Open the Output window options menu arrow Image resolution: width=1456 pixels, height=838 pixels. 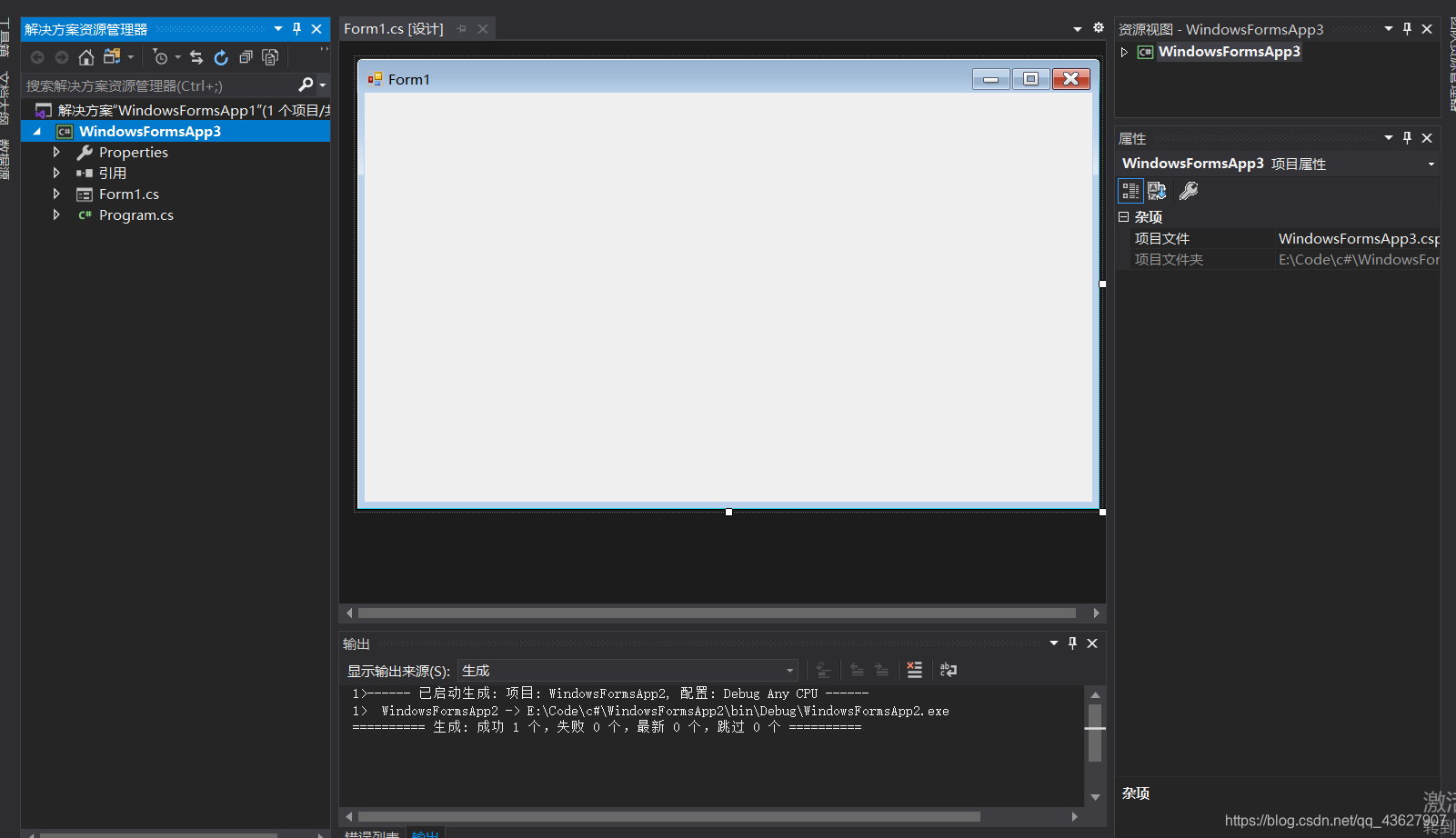(1054, 643)
